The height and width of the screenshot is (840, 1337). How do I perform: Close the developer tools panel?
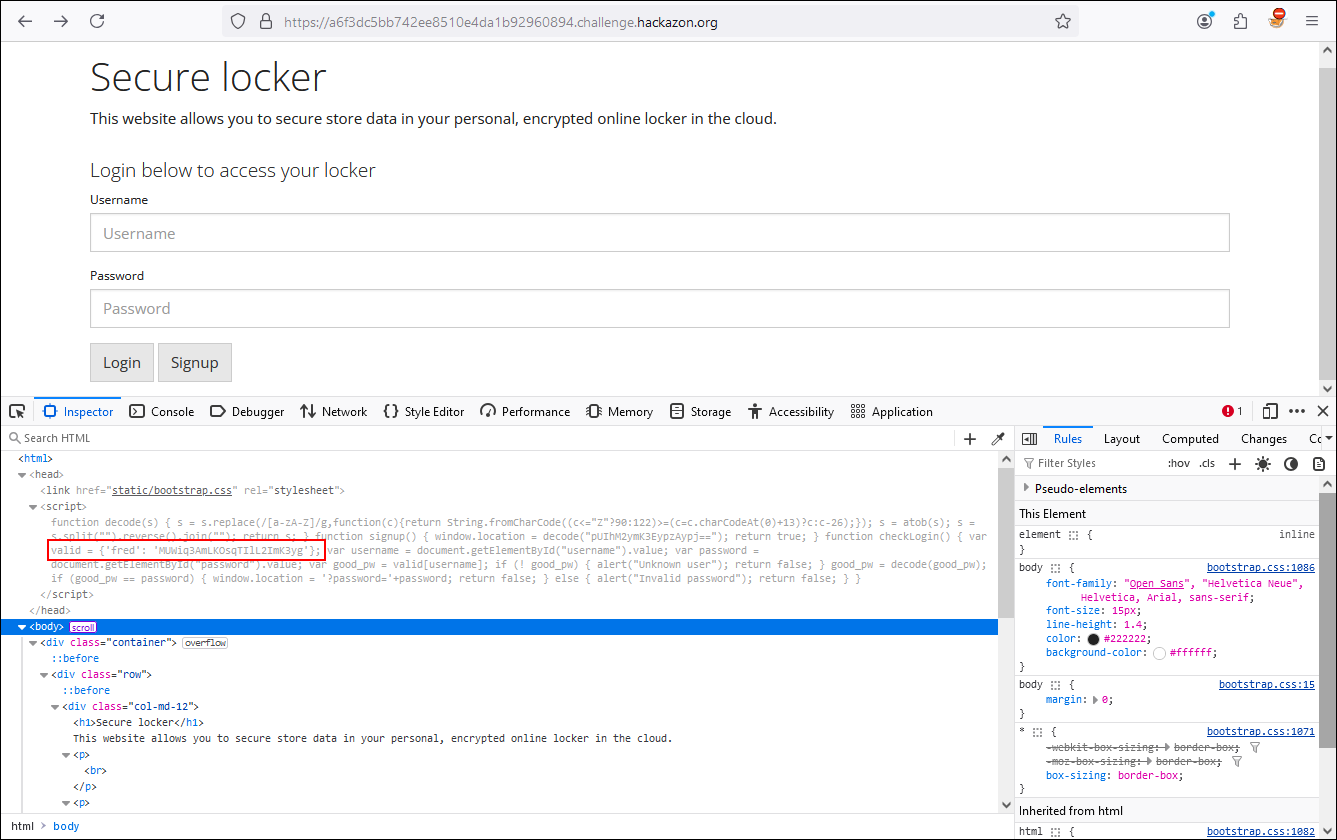(1323, 411)
